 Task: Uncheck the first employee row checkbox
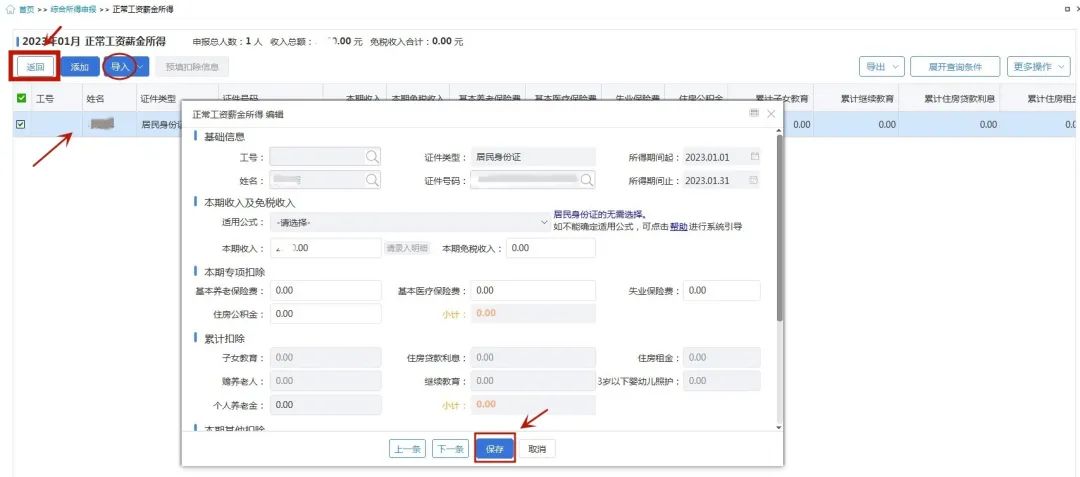[x=21, y=125]
